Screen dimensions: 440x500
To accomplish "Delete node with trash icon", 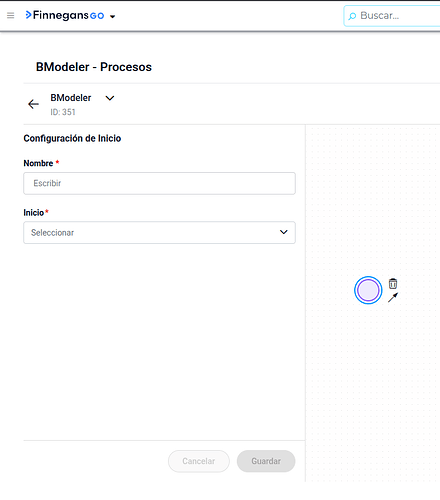I will (393, 284).
